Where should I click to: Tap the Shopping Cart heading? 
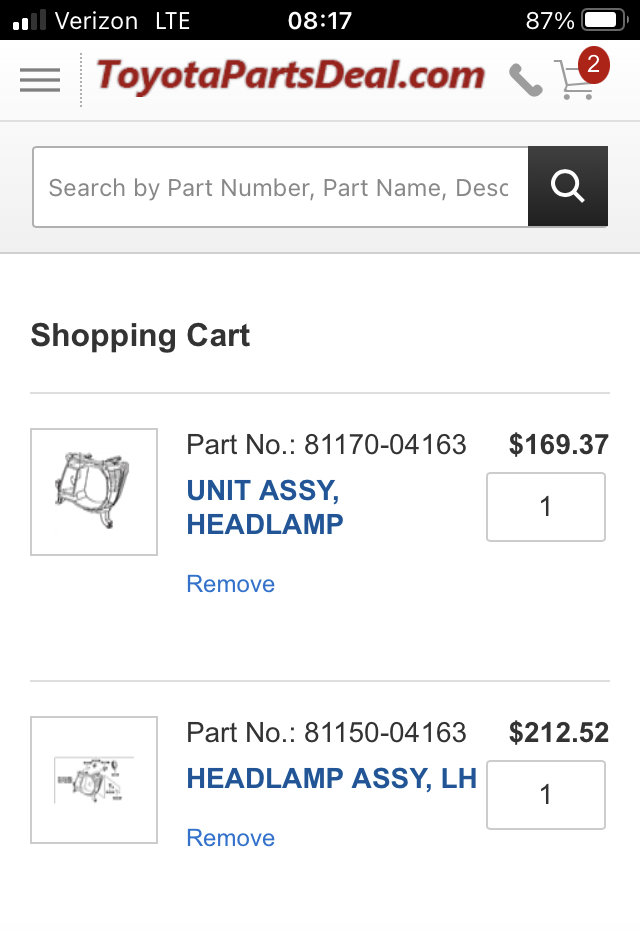pos(140,335)
